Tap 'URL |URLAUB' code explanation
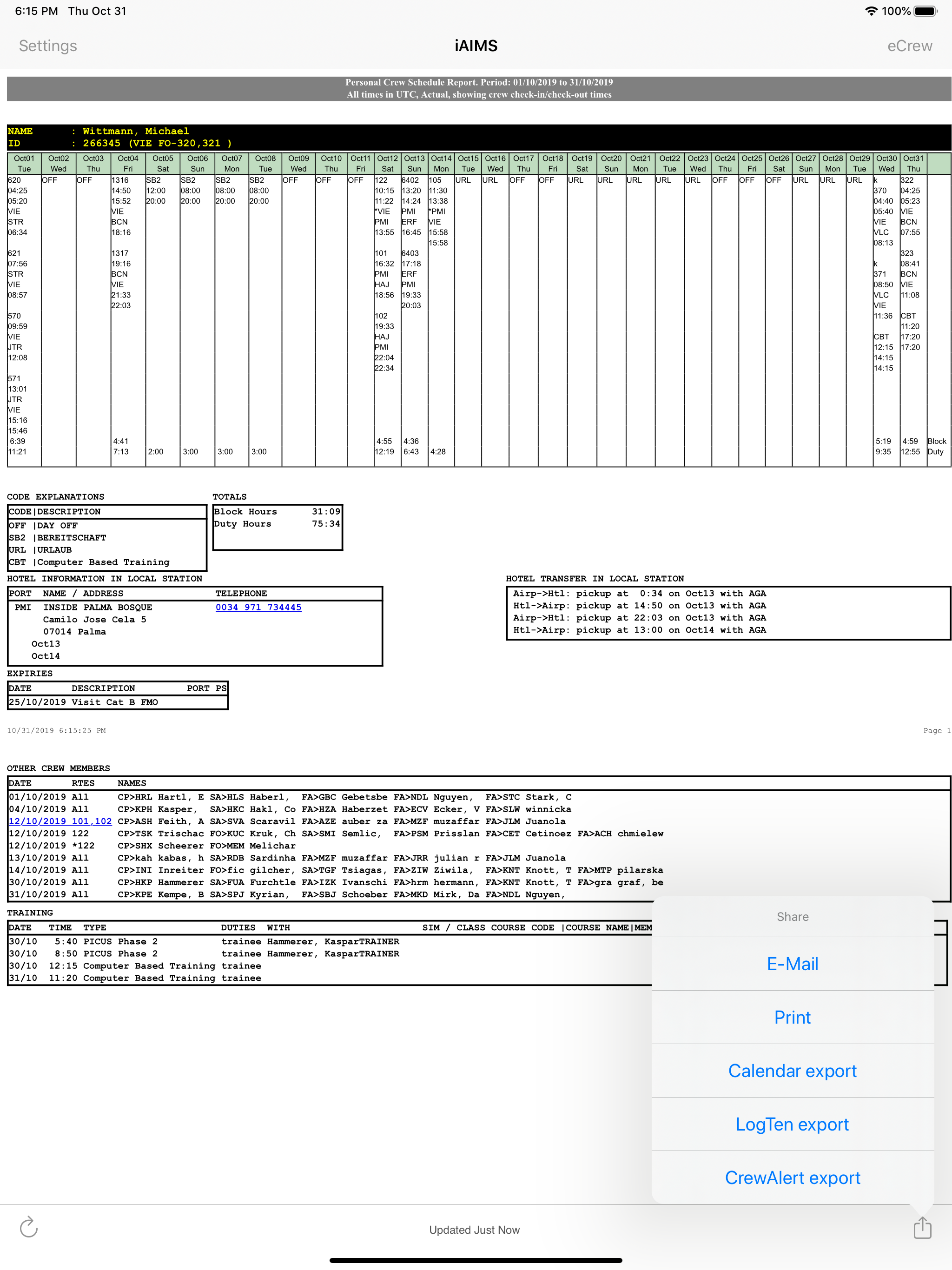Screen dimensions: 952x1270 click(40, 550)
